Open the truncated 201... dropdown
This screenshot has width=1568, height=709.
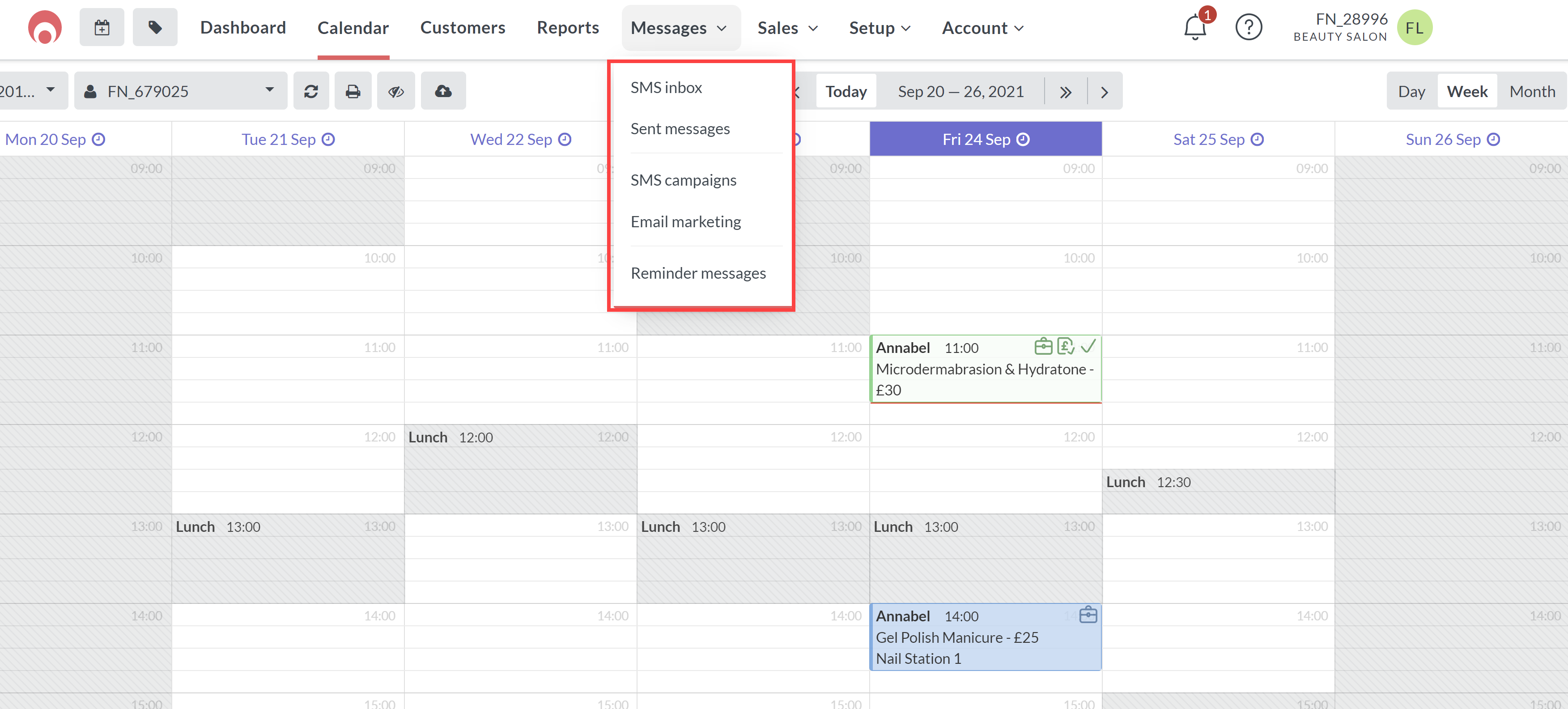[34, 91]
